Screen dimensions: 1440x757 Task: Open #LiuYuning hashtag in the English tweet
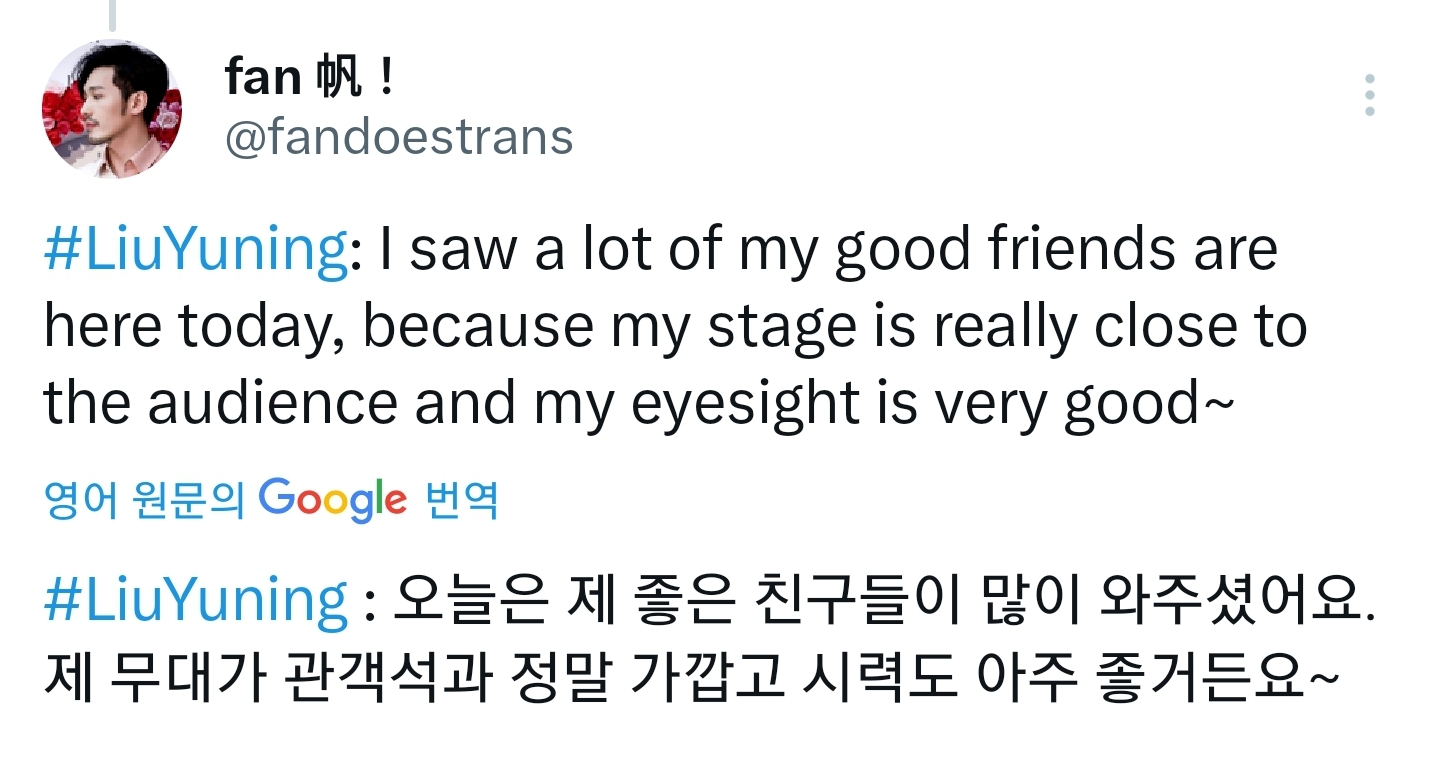[x=196, y=249]
